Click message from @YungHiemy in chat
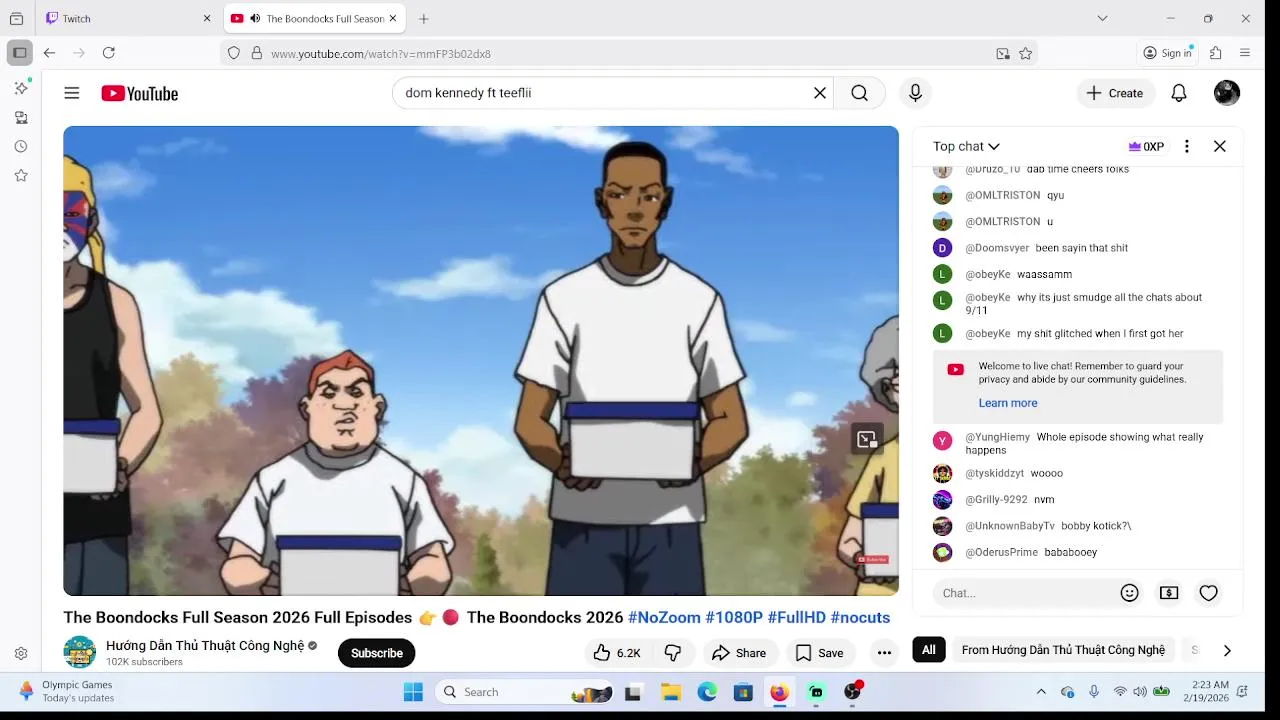1280x720 pixels. 1078,443
